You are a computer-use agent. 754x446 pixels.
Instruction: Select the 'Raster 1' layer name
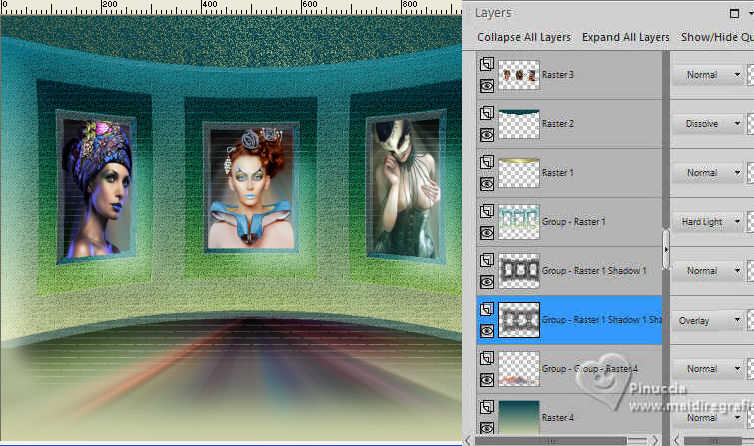(557, 173)
